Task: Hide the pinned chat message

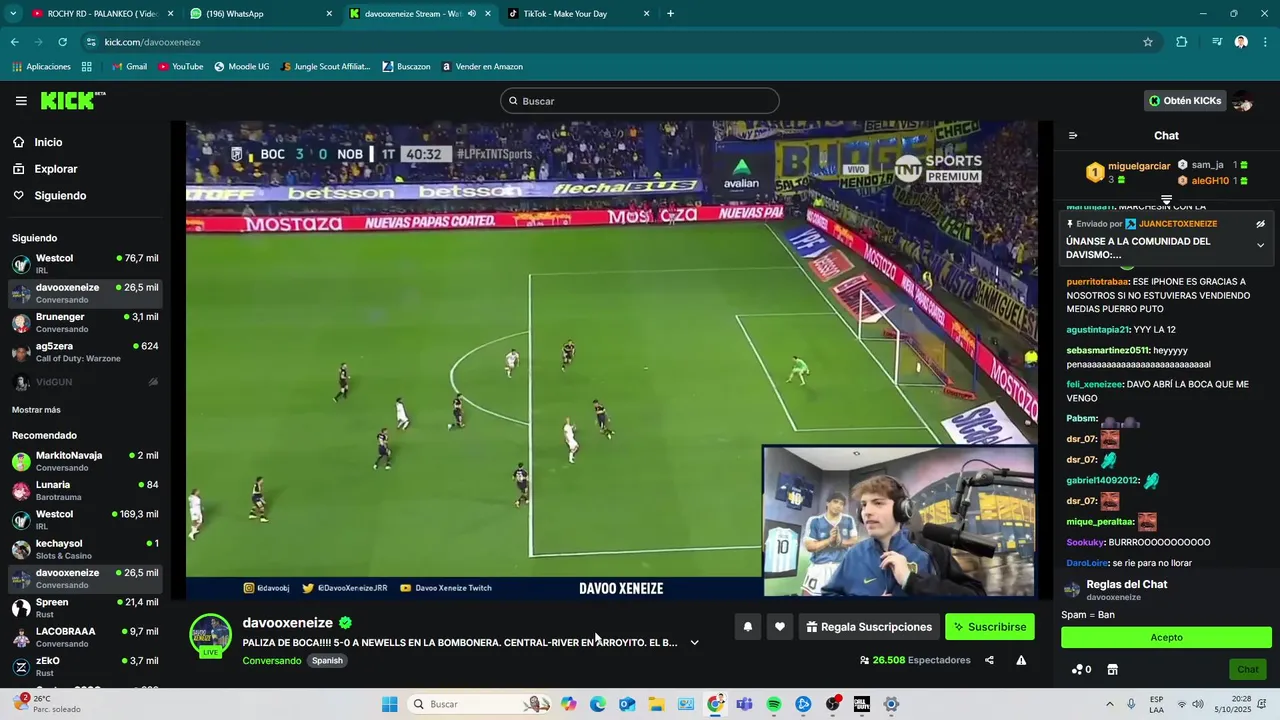Action: point(1260,224)
